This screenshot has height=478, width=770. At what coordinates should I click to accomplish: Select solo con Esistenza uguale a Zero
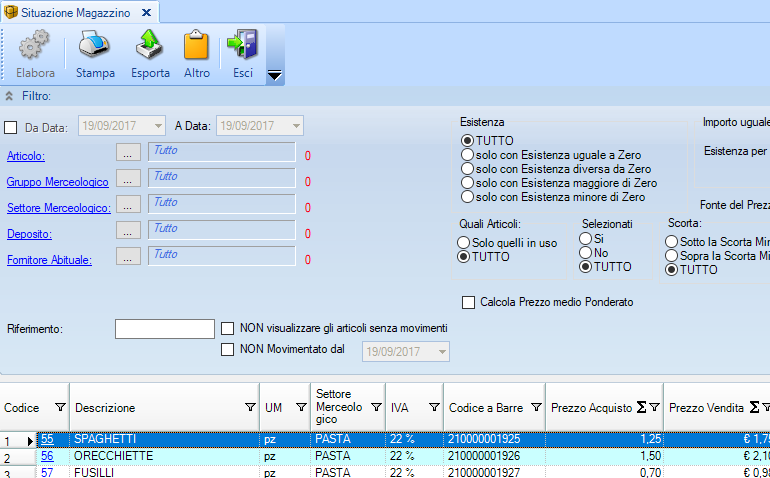[467, 155]
